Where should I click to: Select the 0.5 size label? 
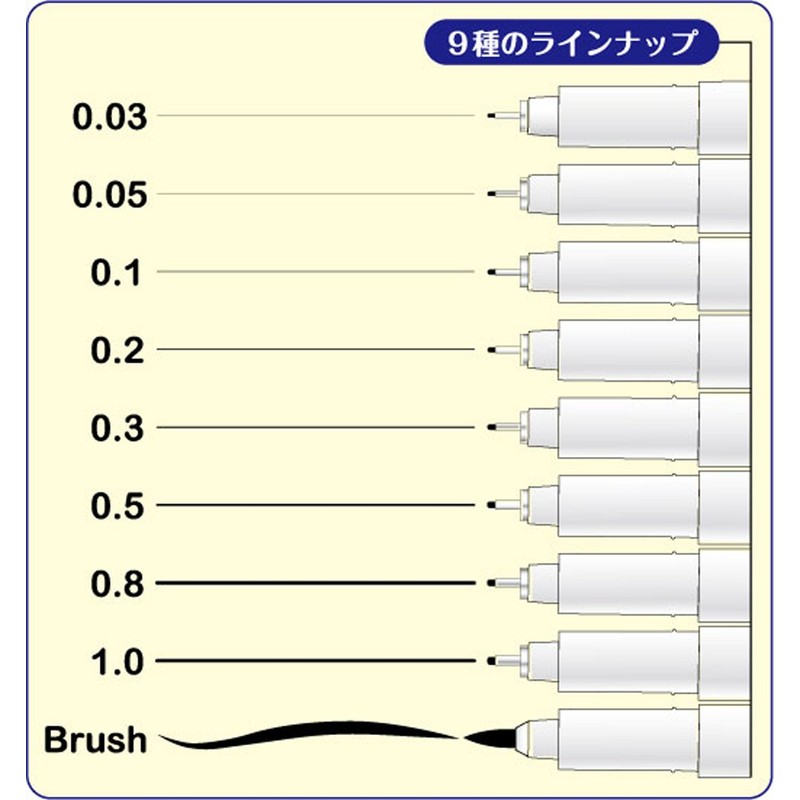[119, 506]
